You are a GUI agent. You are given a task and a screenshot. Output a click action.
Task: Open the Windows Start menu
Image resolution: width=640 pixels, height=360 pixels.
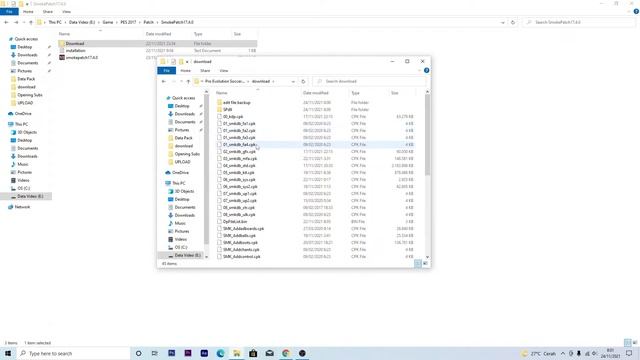pyautogui.click(x=8, y=353)
